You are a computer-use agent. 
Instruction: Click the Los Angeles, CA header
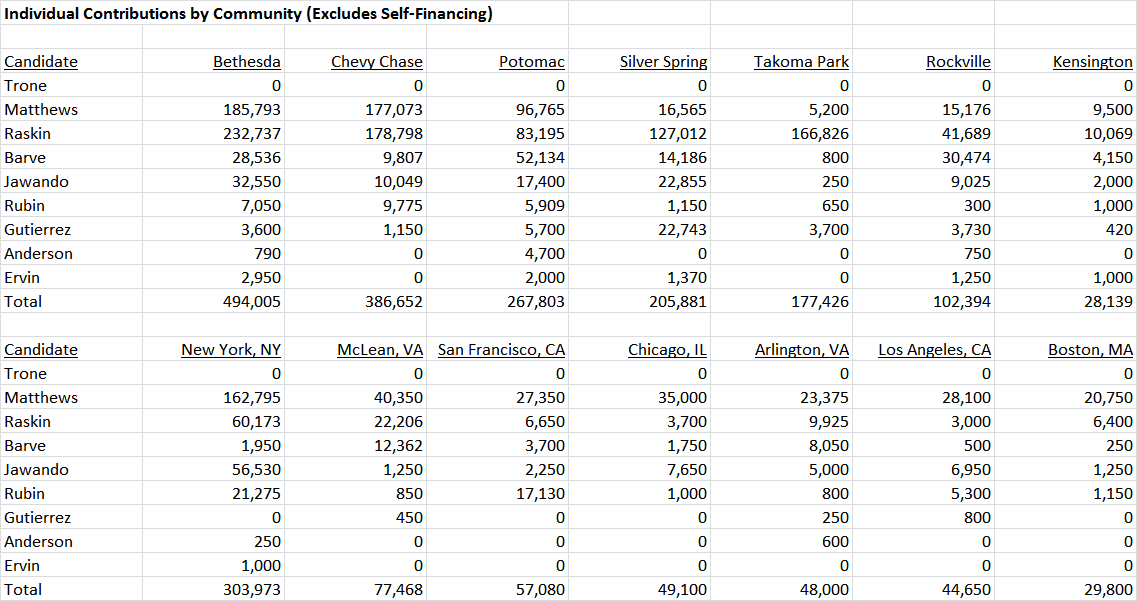point(935,349)
